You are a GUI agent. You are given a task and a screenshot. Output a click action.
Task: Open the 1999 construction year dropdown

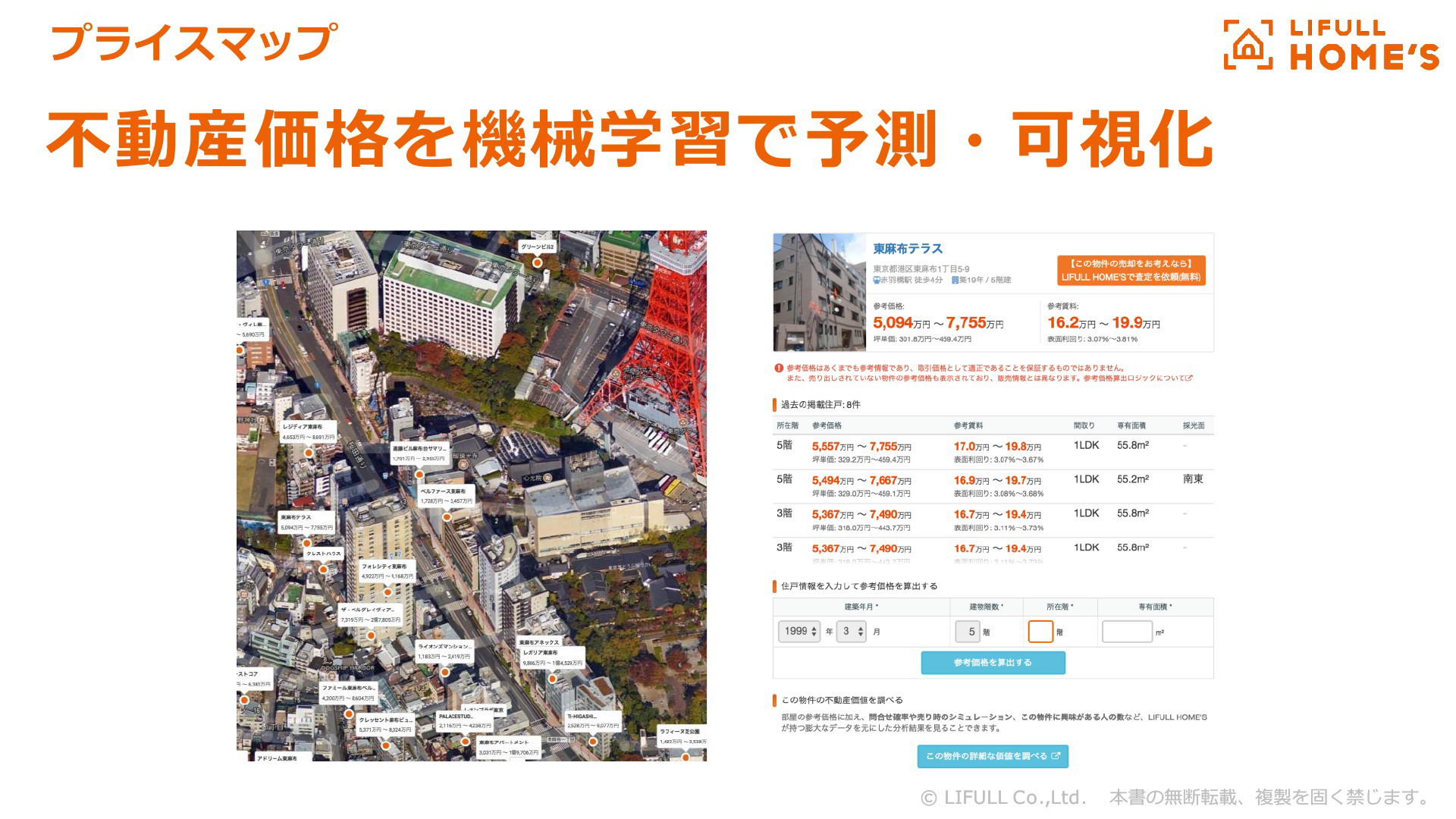[799, 631]
